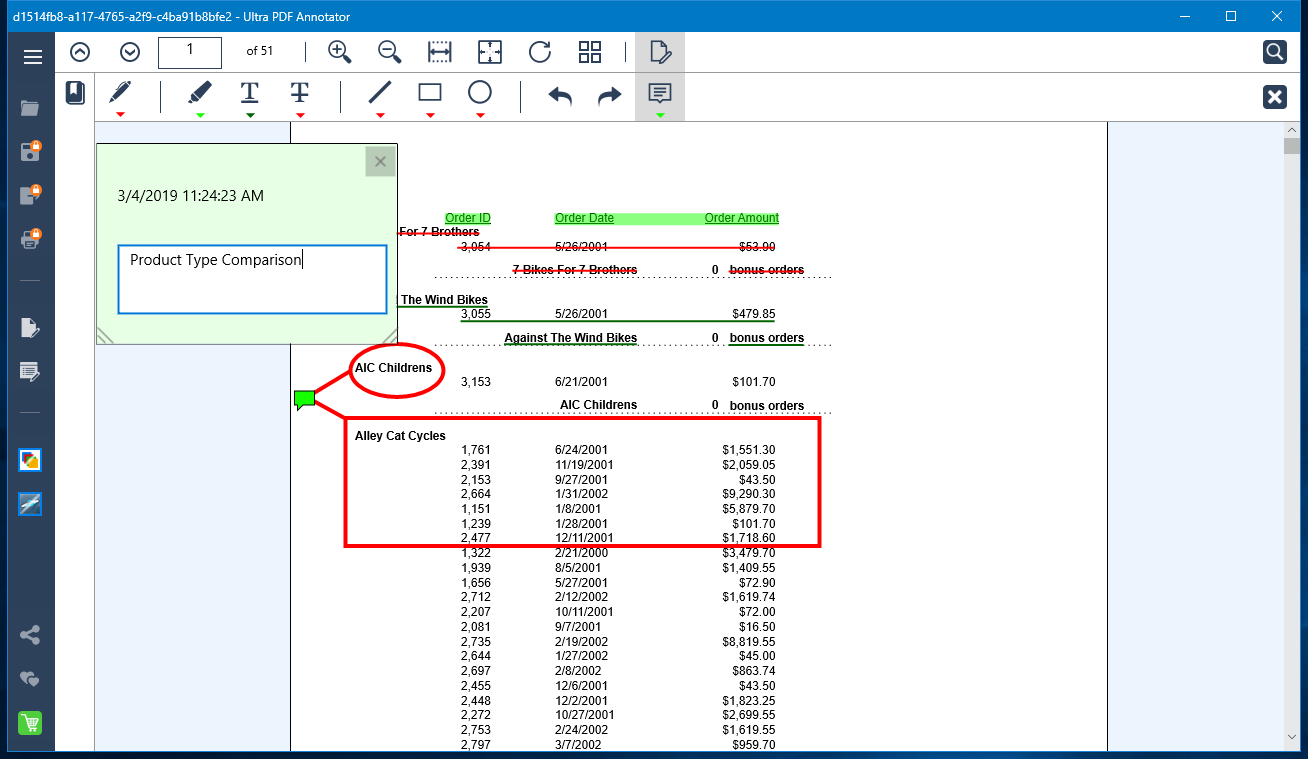Zoom in on the document

[x=340, y=52]
